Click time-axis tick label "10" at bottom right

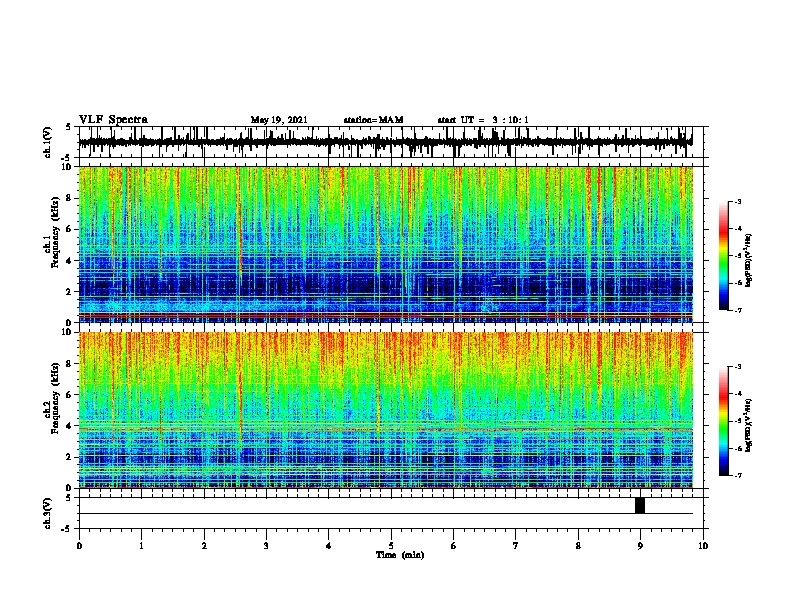tap(703, 546)
